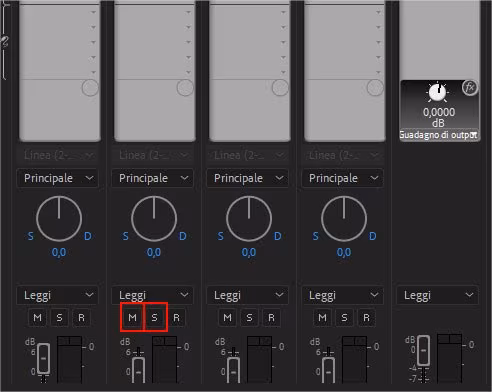
Task: Click the third track's send level knob
Action: tap(280, 88)
